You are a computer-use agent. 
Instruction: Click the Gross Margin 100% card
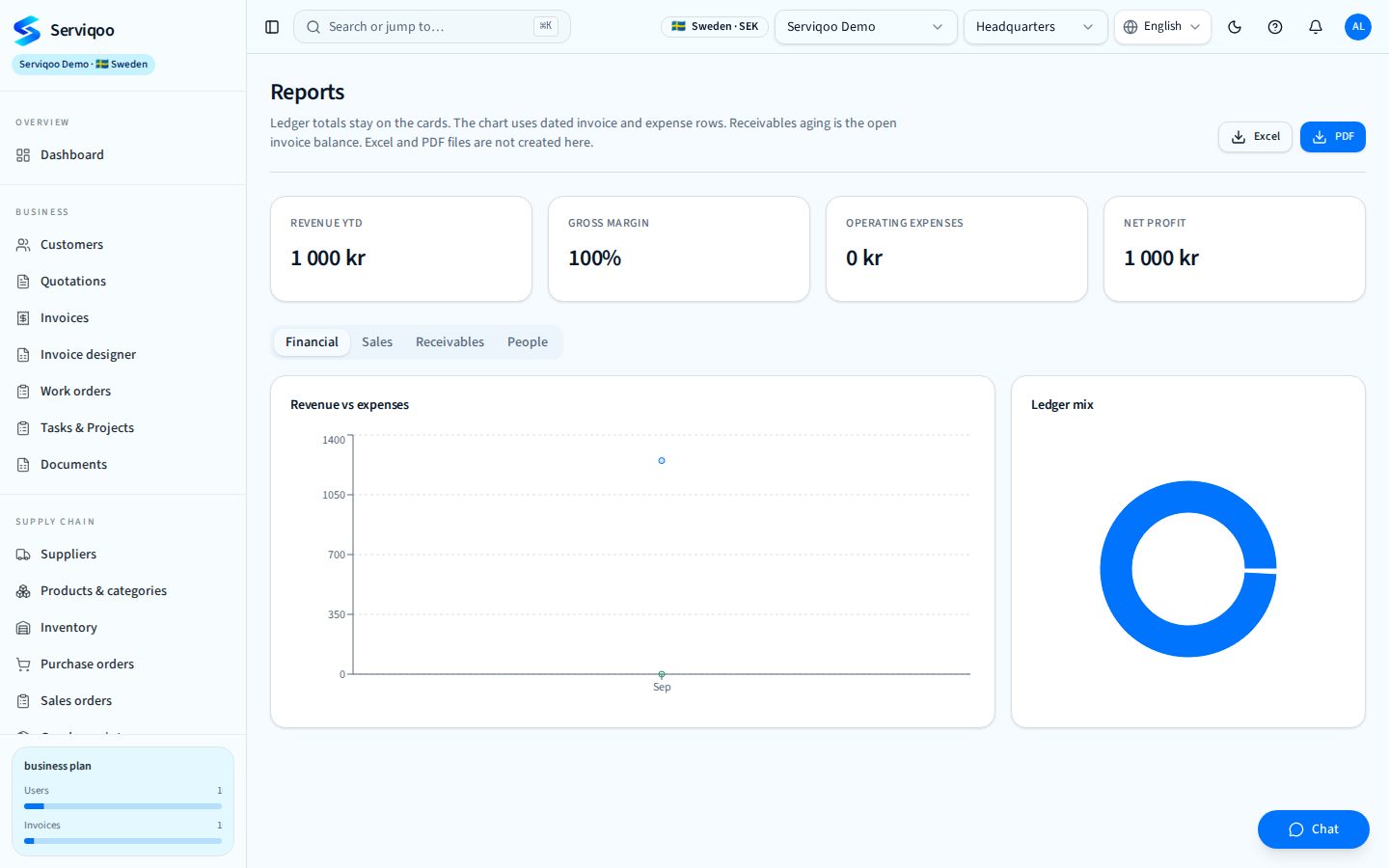point(679,249)
